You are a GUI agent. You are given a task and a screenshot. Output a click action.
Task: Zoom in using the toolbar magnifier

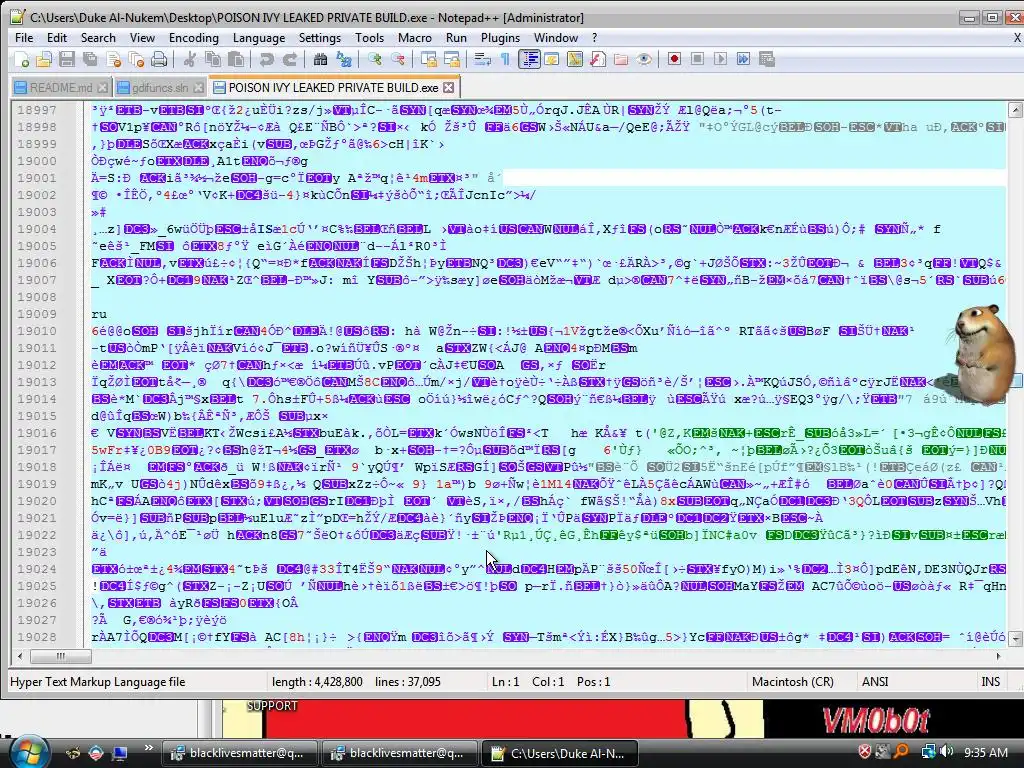[x=374, y=59]
